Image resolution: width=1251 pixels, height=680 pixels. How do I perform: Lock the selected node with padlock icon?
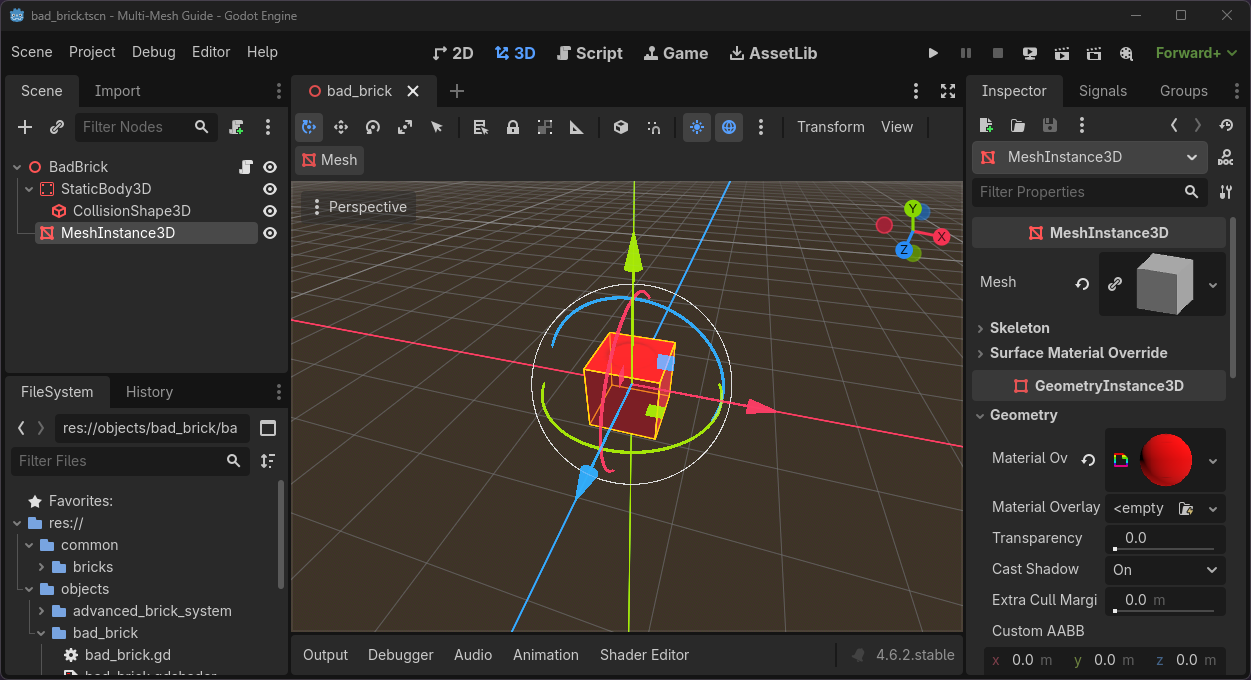(513, 127)
